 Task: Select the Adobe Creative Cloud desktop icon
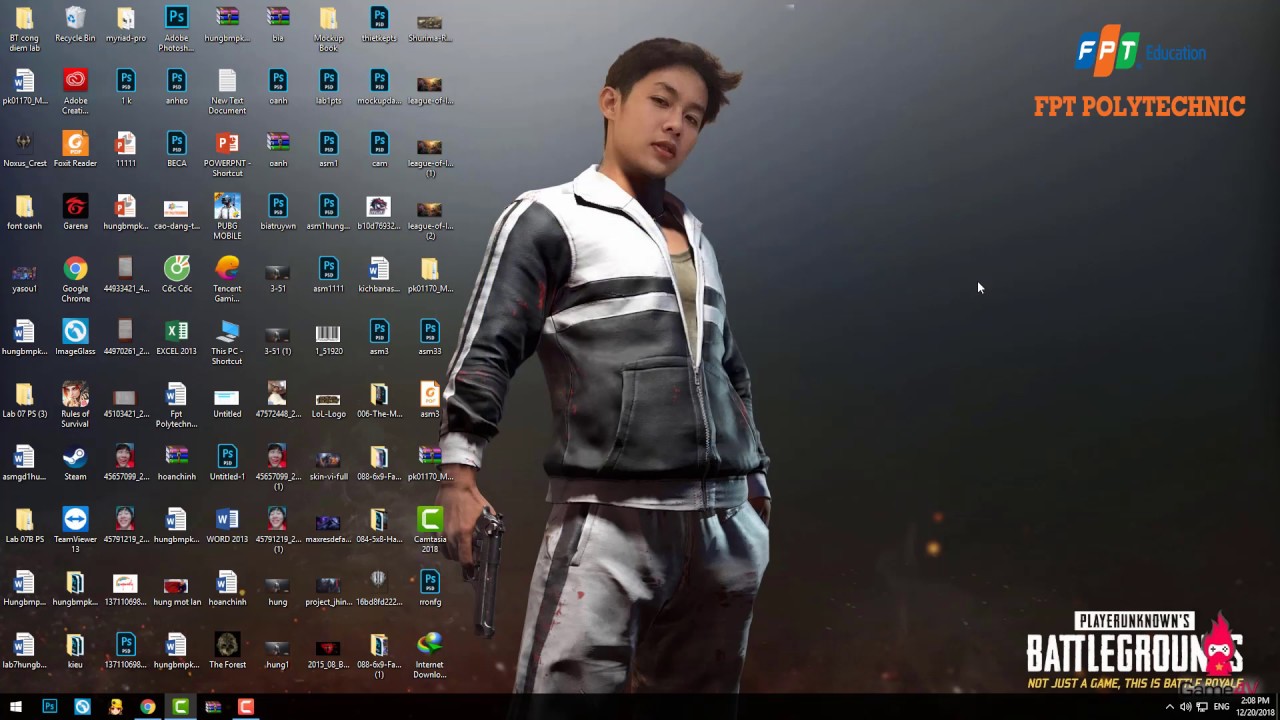pyautogui.click(x=75, y=91)
